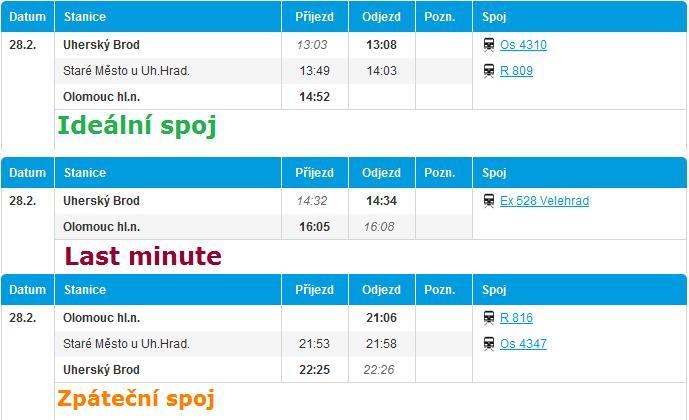689x420 pixels.
Task: Select the 13:08 departure time from Uherský Brod
Action: [381, 45]
